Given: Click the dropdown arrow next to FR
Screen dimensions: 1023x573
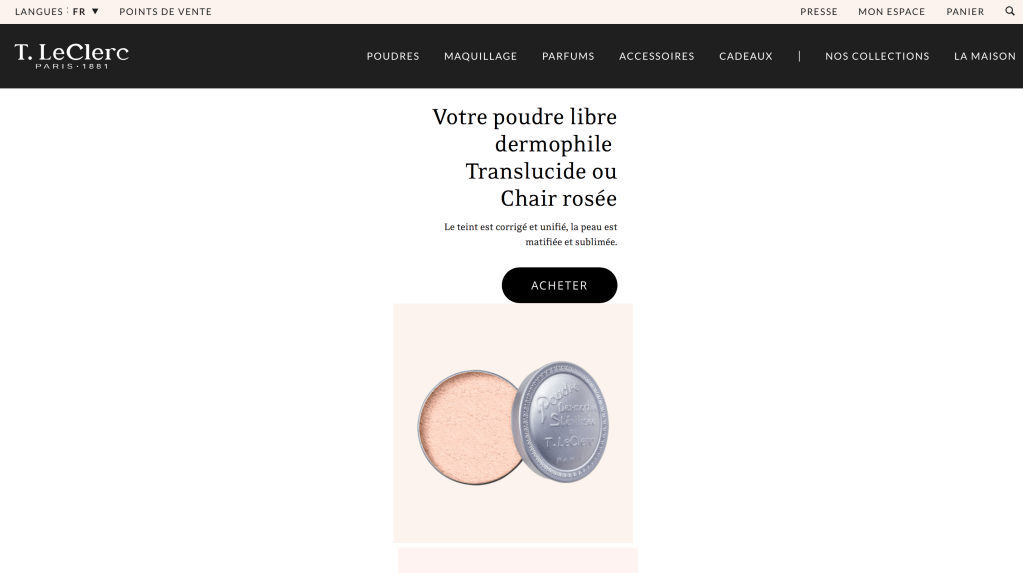Looking at the screenshot, I should click(95, 11).
